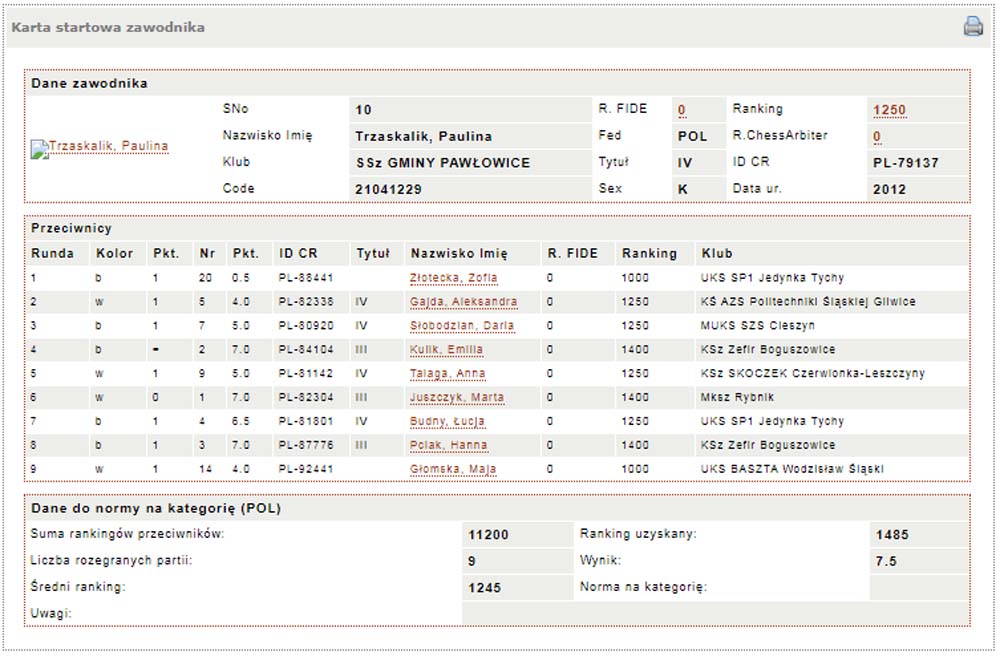Click the Runda column header
The width and height of the screenshot is (1000, 656).
coord(52,254)
